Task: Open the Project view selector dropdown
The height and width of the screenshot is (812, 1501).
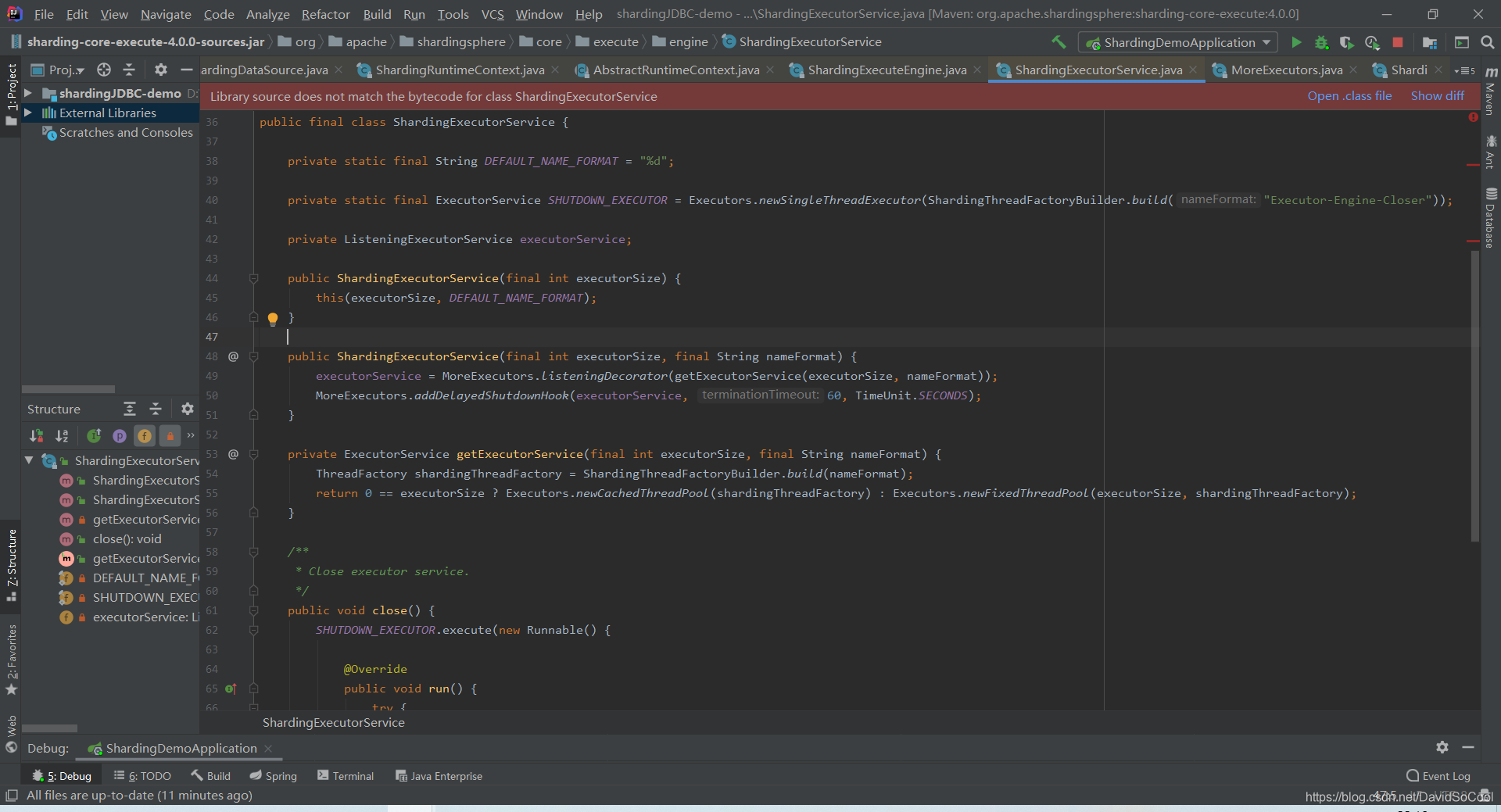Action: [x=58, y=70]
